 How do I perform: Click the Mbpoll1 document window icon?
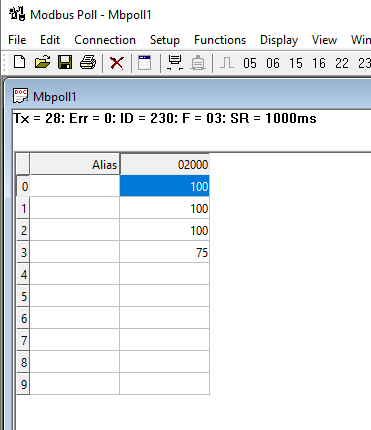click(21, 96)
